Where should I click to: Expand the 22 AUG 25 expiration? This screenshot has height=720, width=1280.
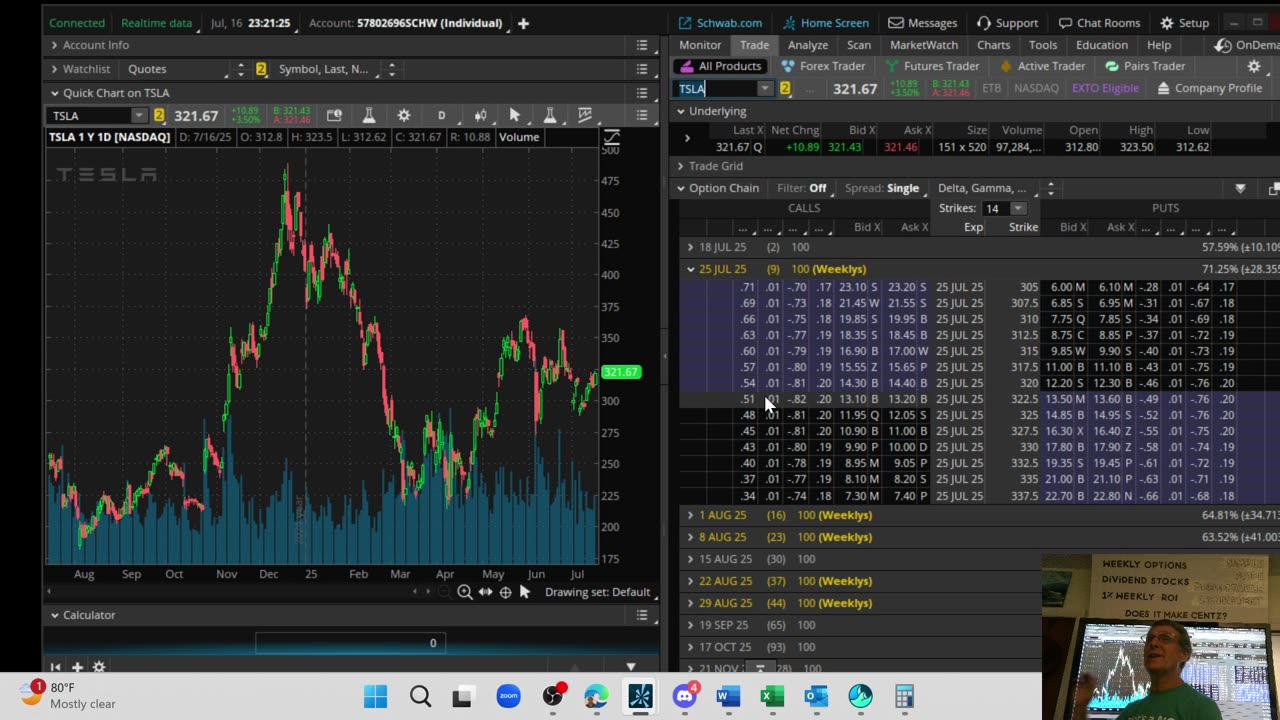[690, 581]
